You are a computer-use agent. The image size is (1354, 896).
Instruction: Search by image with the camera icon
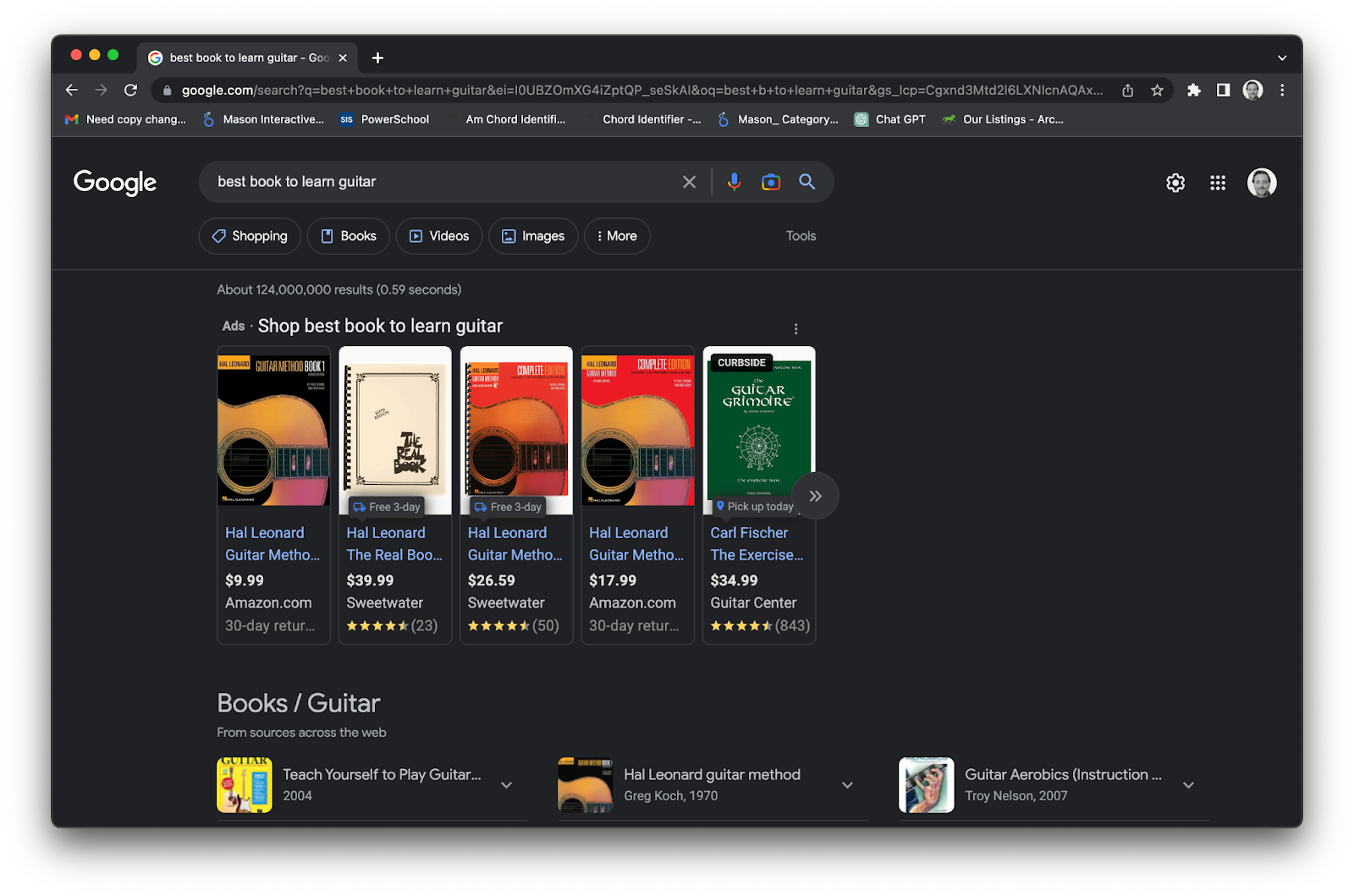(771, 182)
